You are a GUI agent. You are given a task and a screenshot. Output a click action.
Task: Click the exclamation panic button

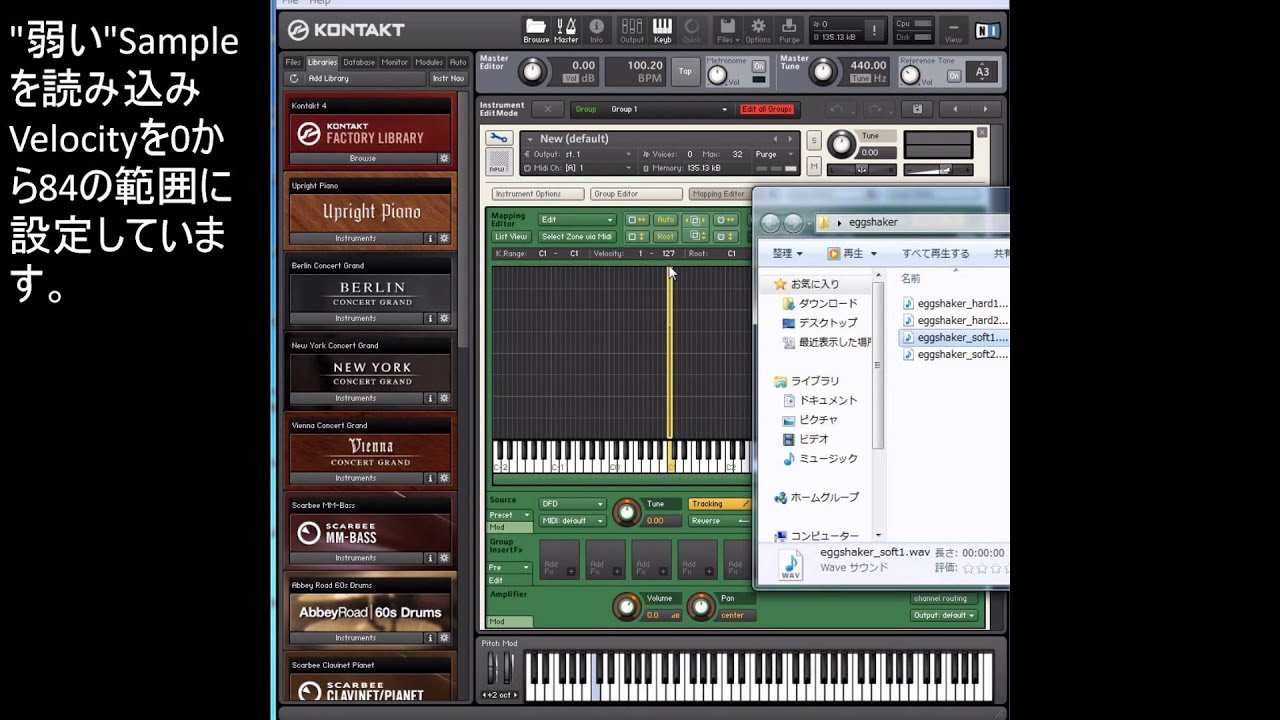tap(874, 30)
